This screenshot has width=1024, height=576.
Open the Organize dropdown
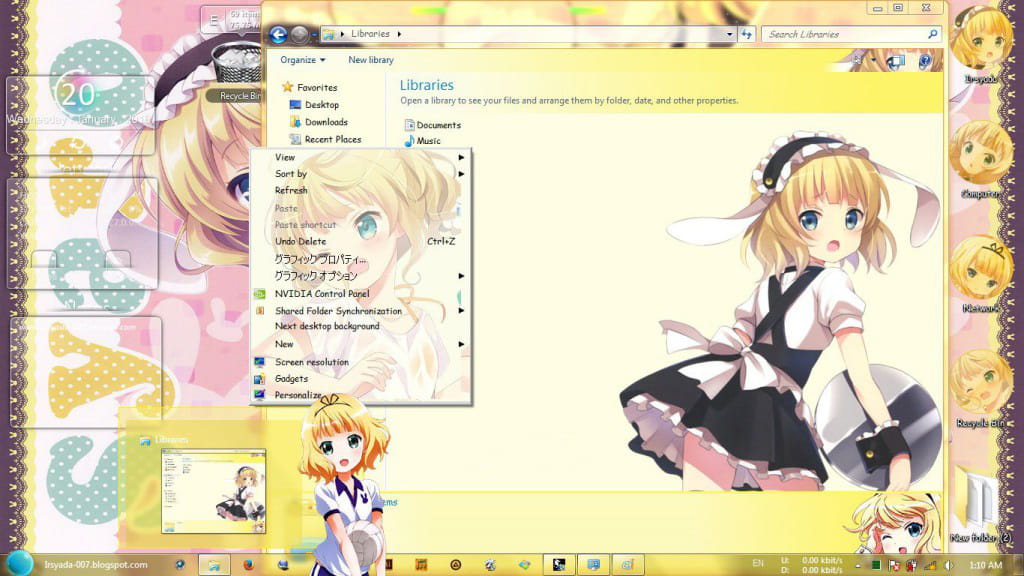click(x=302, y=60)
